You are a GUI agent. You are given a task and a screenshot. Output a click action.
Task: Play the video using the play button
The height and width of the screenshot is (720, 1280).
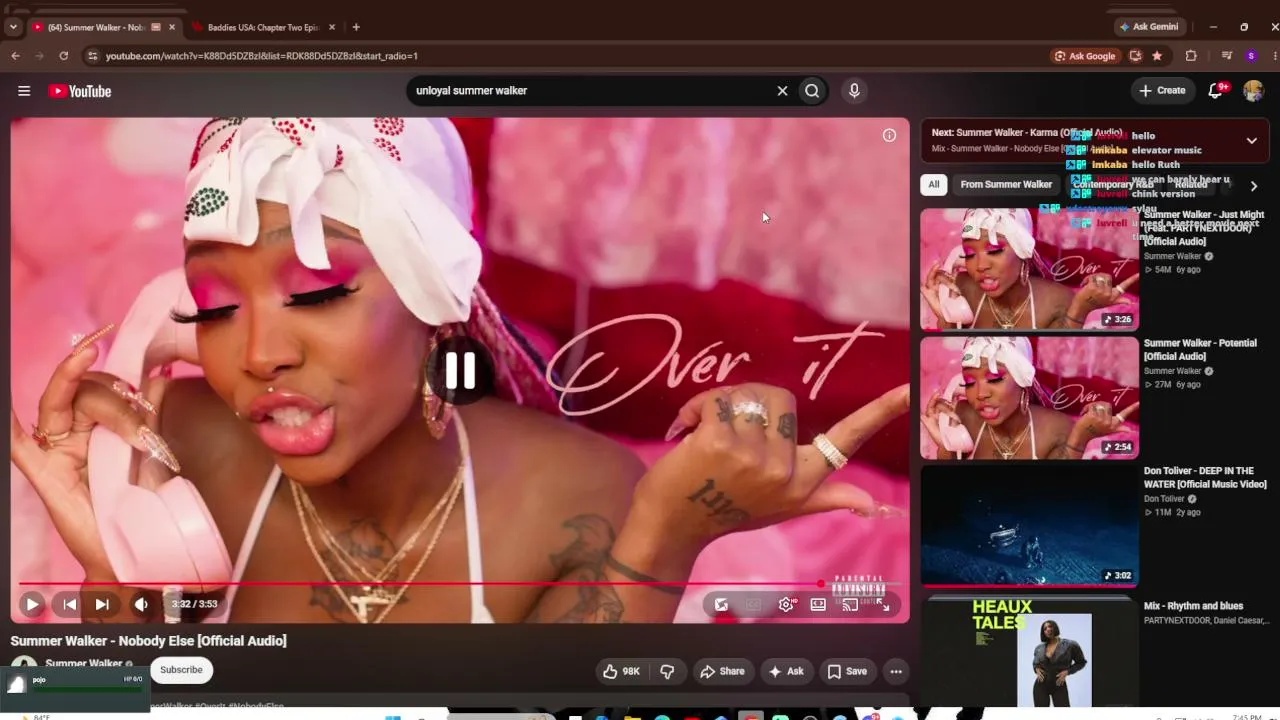(32, 604)
